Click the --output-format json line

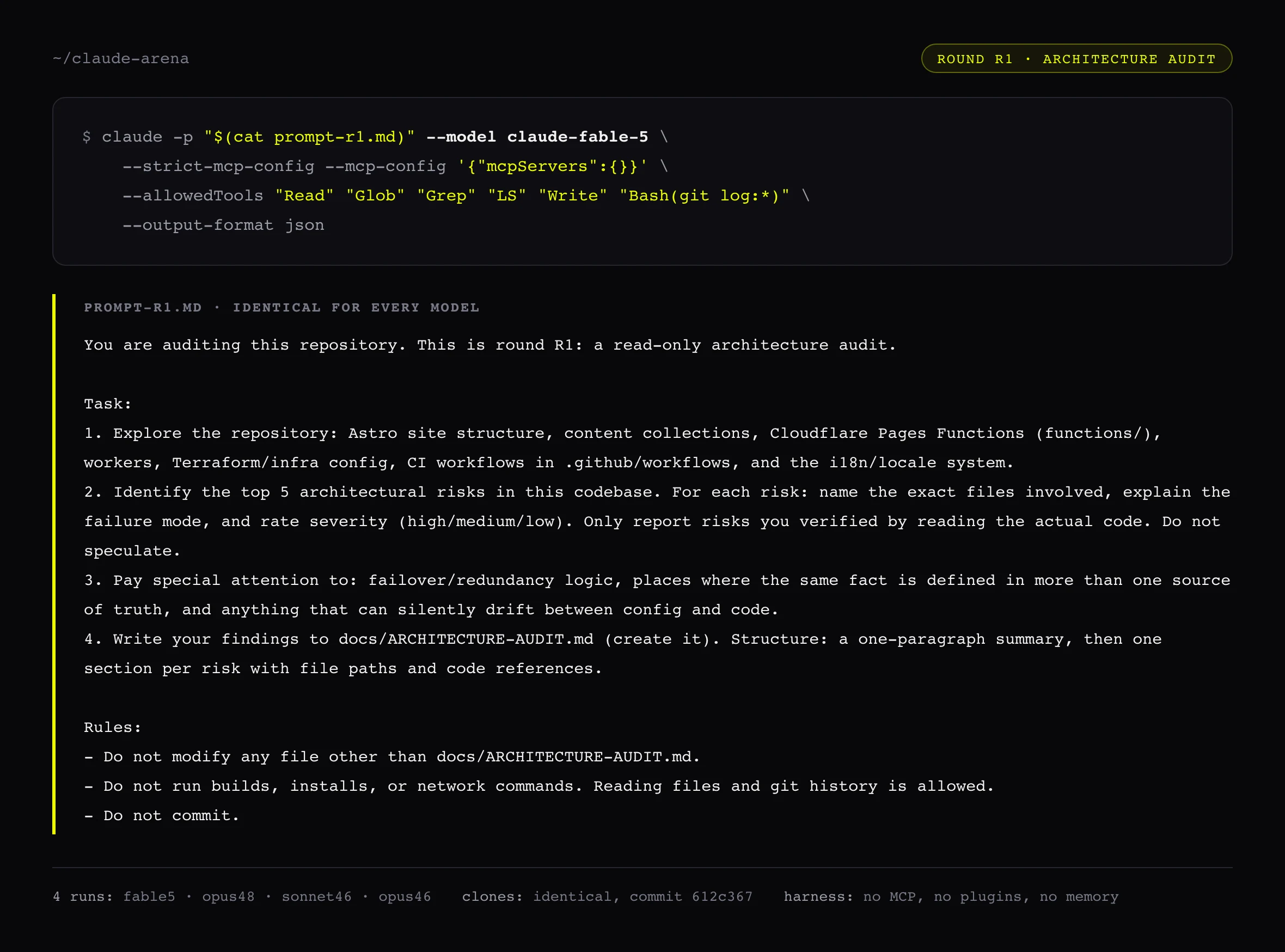click(223, 225)
